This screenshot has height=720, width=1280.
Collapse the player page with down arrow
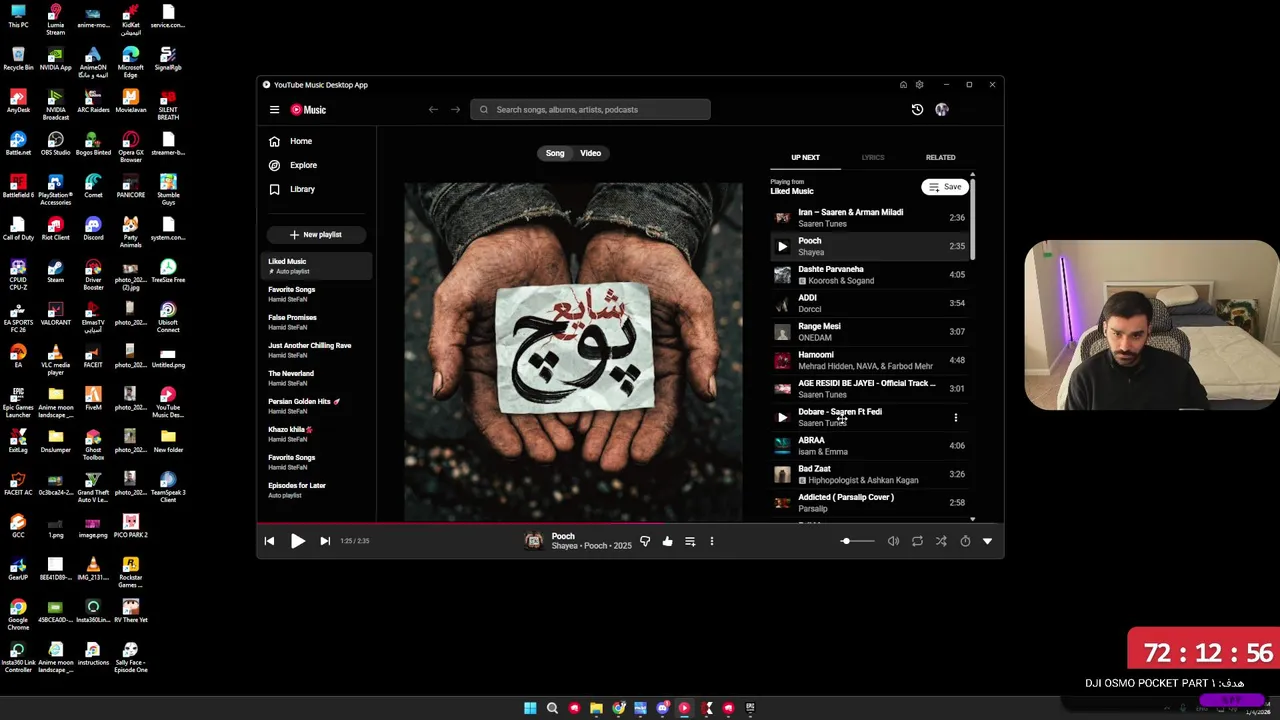987,541
